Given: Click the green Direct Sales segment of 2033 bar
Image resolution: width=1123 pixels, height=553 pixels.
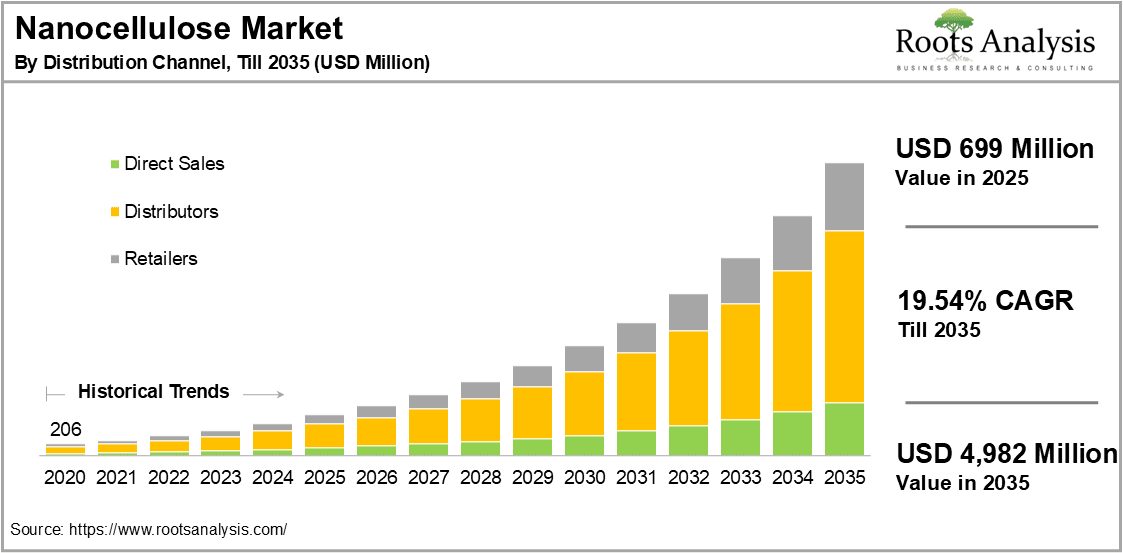Looking at the screenshot, I should pos(740,438).
